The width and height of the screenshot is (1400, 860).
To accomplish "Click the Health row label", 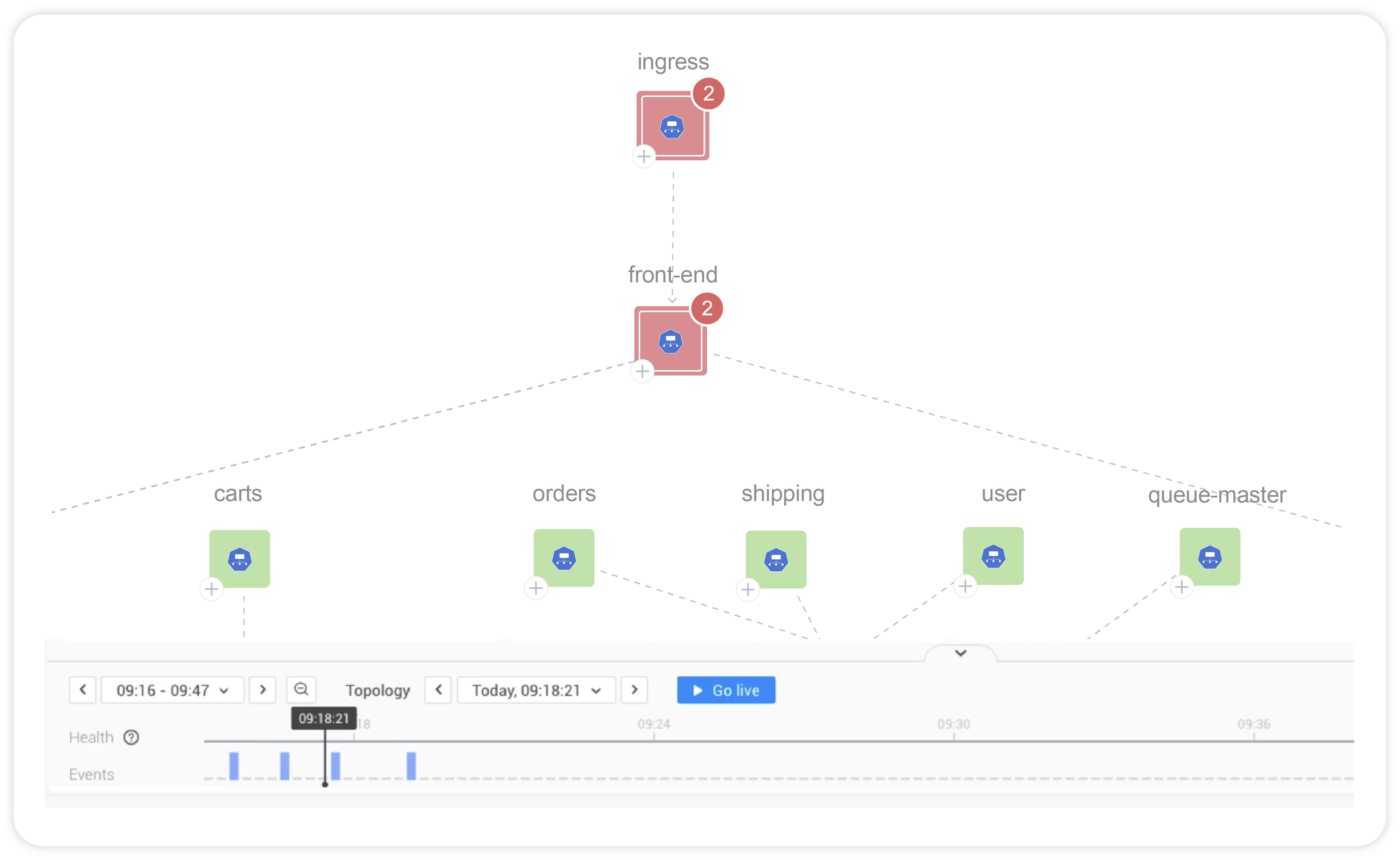I will click(91, 737).
